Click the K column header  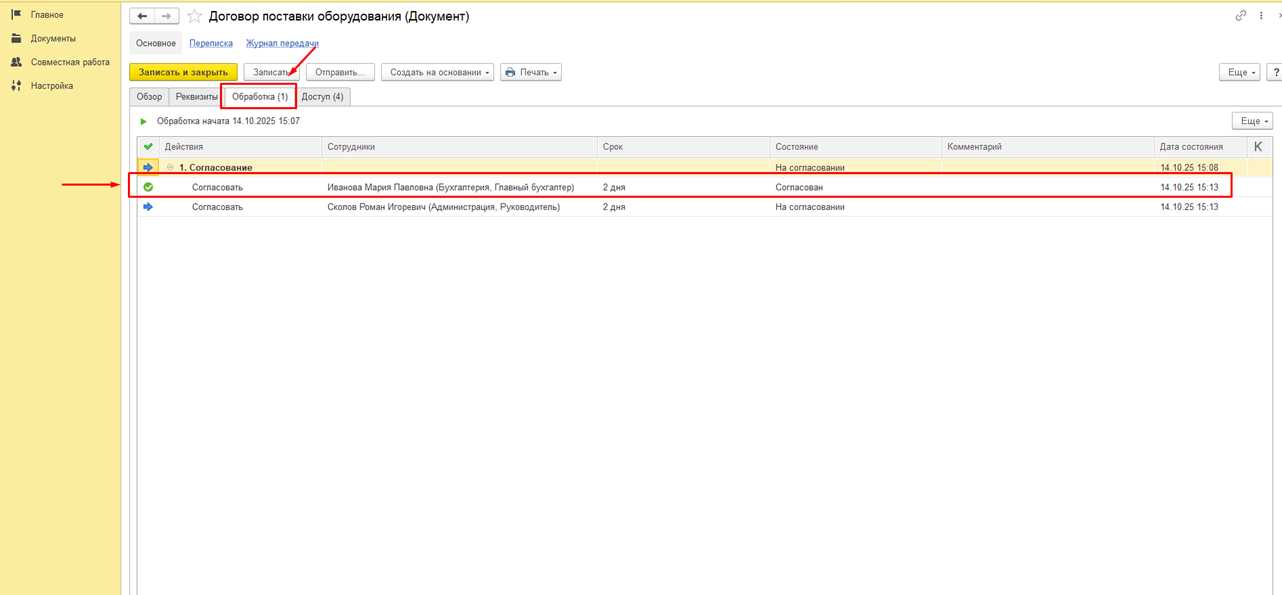pyautogui.click(x=1258, y=147)
